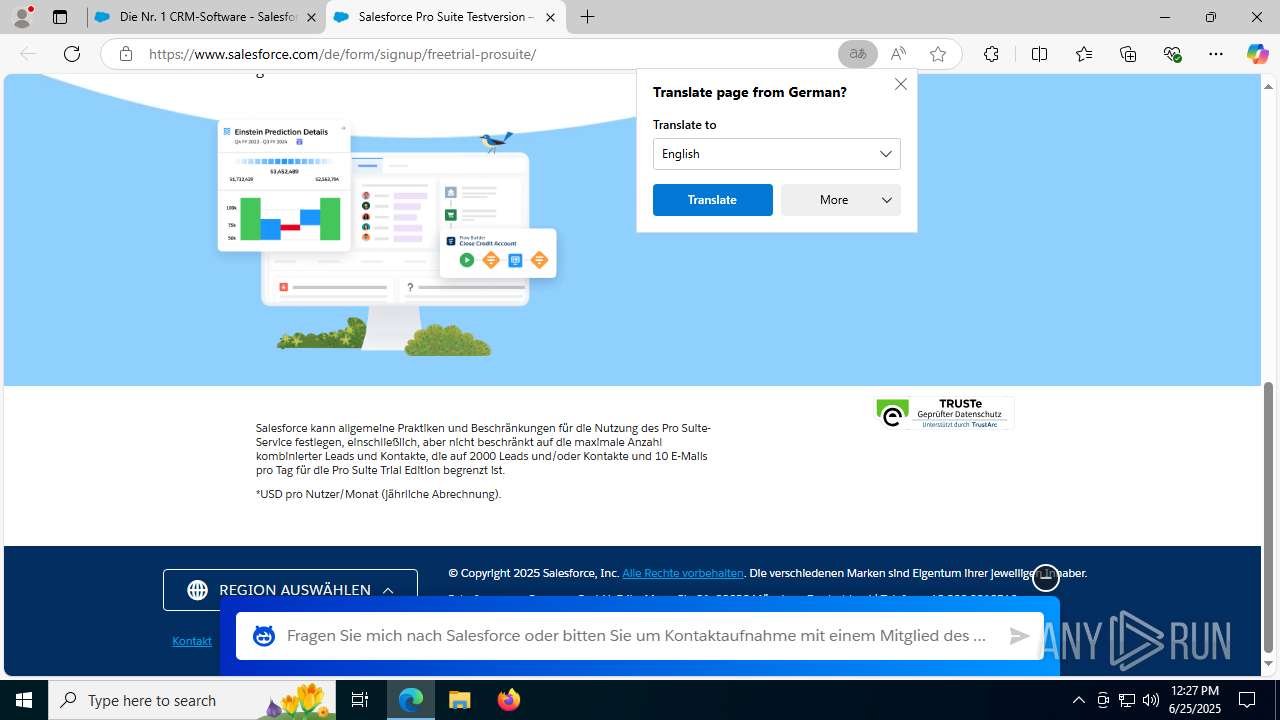
Task: Click the TRUSTe privacy badge
Action: coord(944,413)
